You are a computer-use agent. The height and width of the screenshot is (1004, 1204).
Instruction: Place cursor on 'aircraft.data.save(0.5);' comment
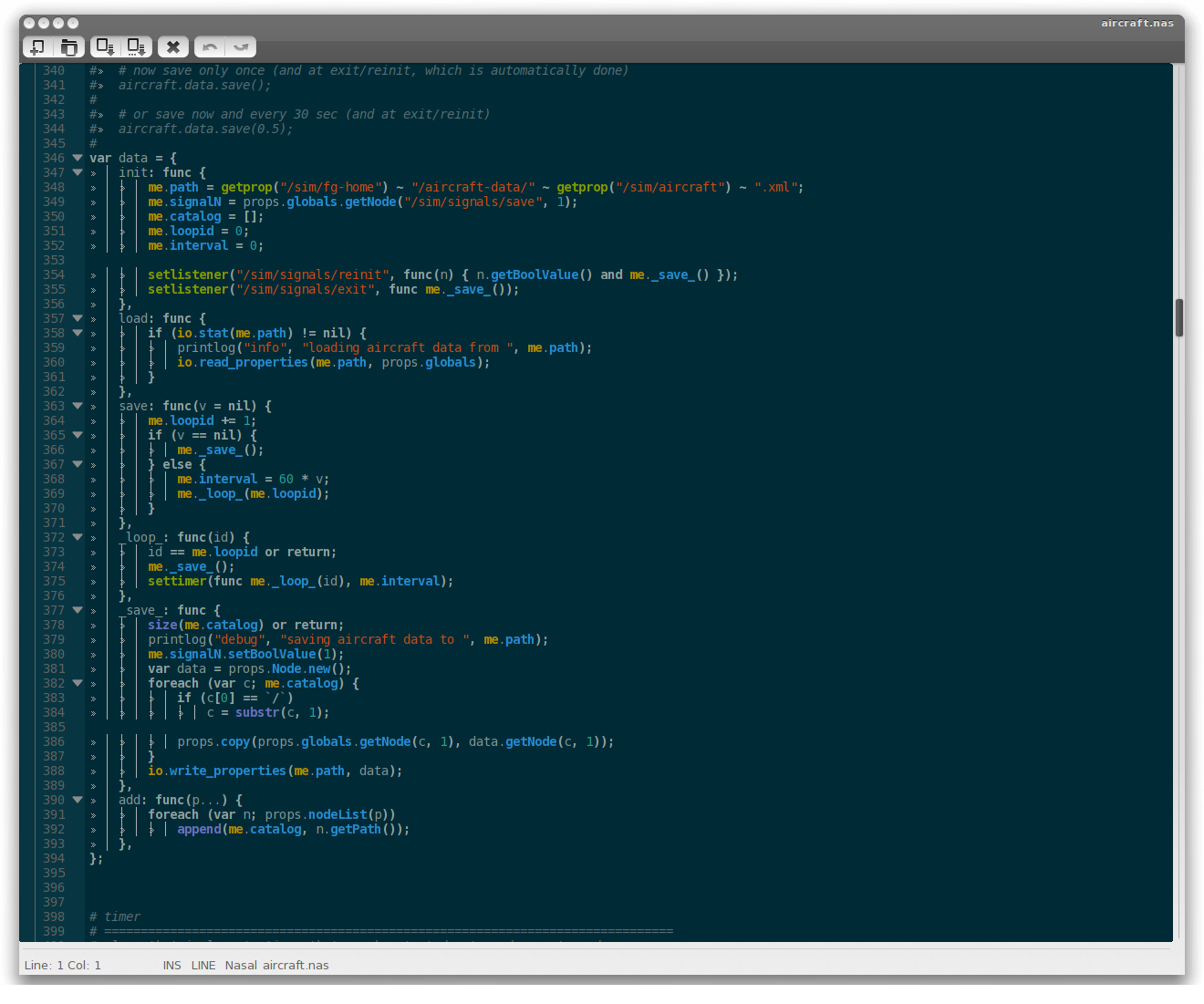coord(206,129)
